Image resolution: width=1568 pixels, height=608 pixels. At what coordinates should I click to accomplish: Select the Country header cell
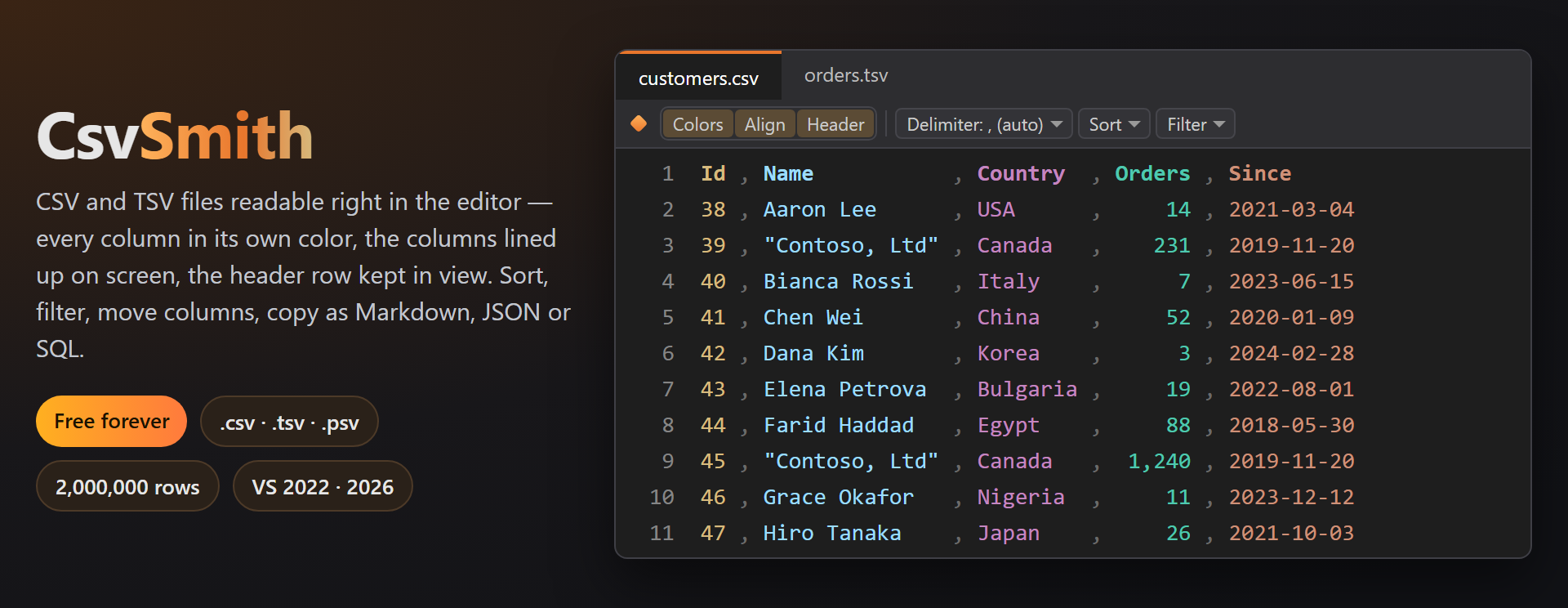click(1021, 173)
